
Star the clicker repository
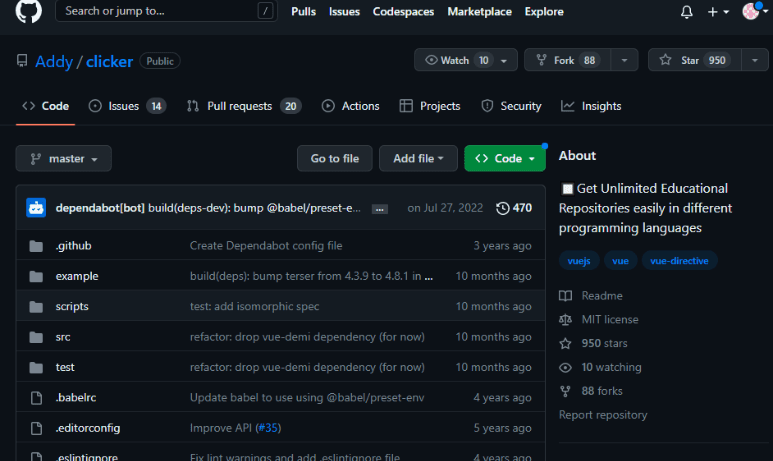(695, 60)
